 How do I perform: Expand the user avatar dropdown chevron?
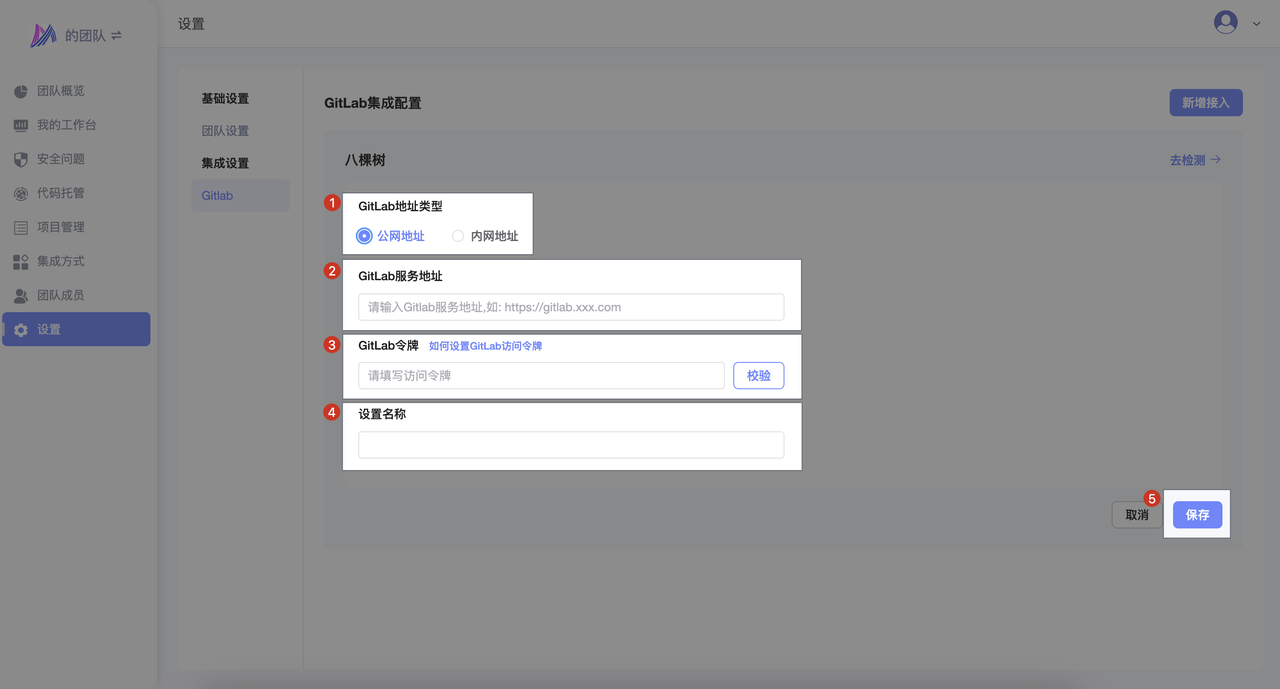click(x=1256, y=23)
